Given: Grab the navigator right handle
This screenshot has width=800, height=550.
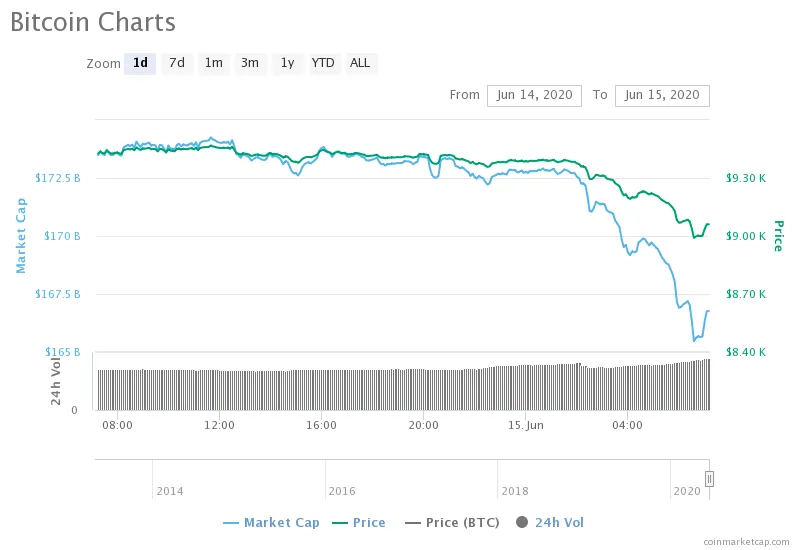Looking at the screenshot, I should [709, 479].
